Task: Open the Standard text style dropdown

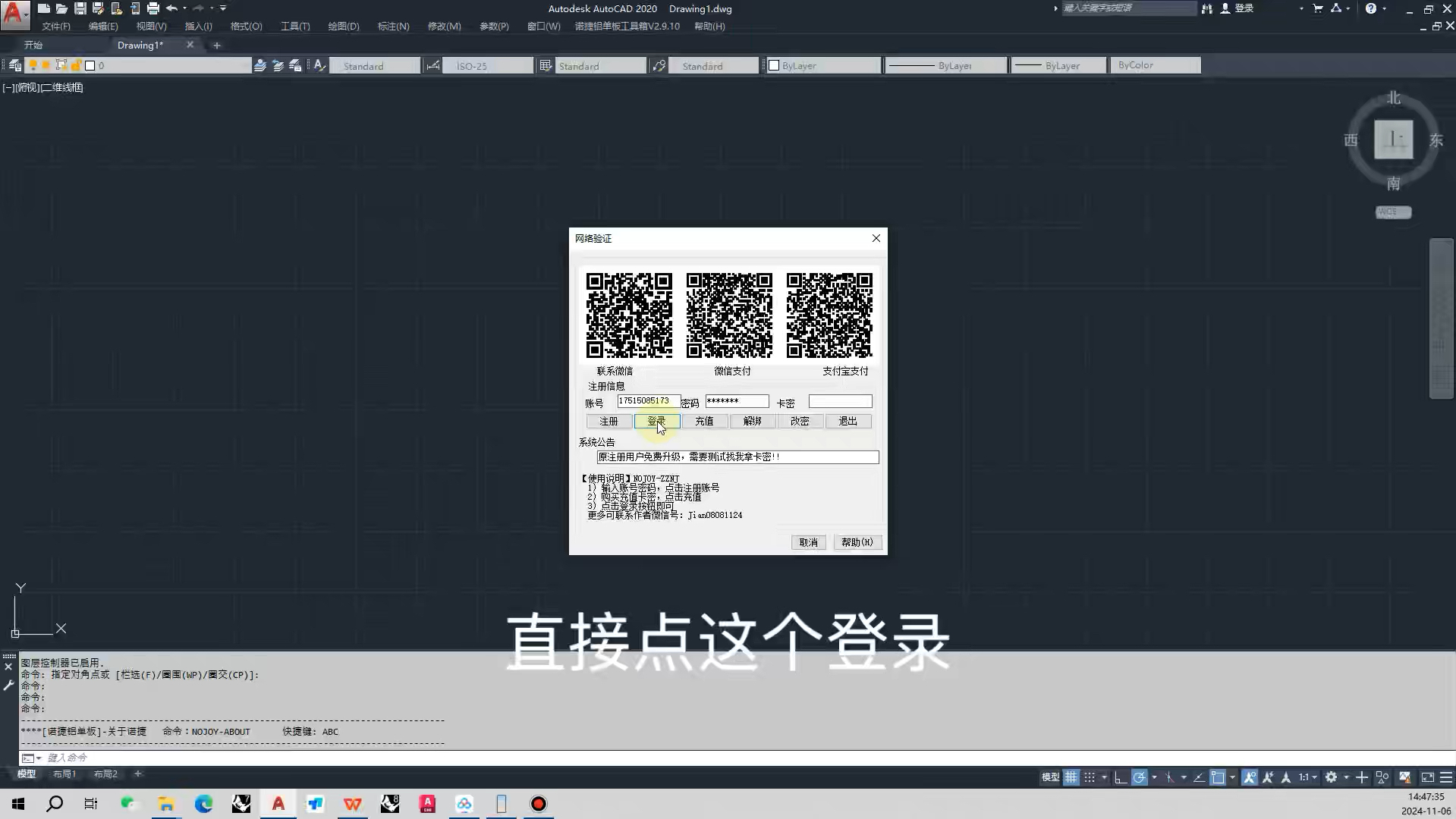Action: pyautogui.click(x=375, y=66)
